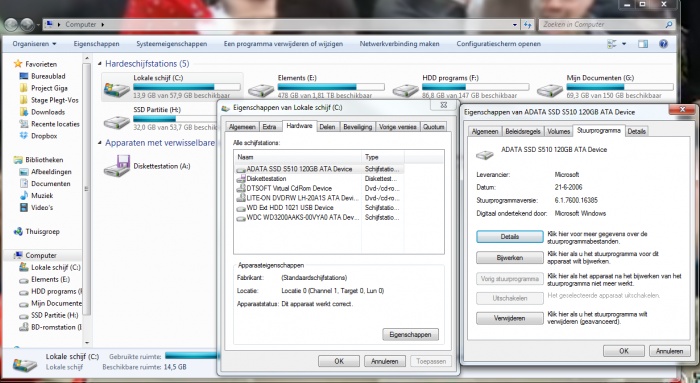Click the Forward navigation button
This screenshot has width=700, height=383.
coord(27,24)
